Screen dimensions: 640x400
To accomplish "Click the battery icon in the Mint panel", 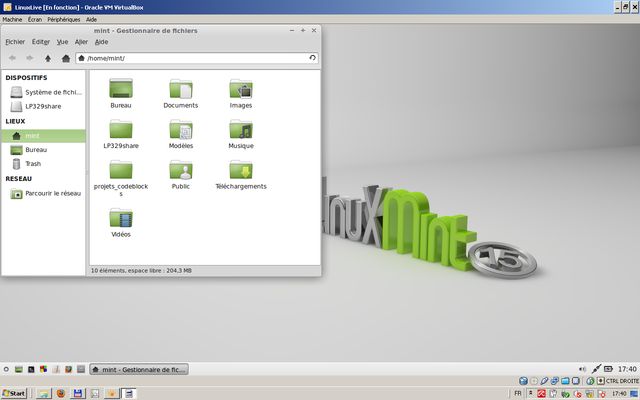I will (608, 369).
